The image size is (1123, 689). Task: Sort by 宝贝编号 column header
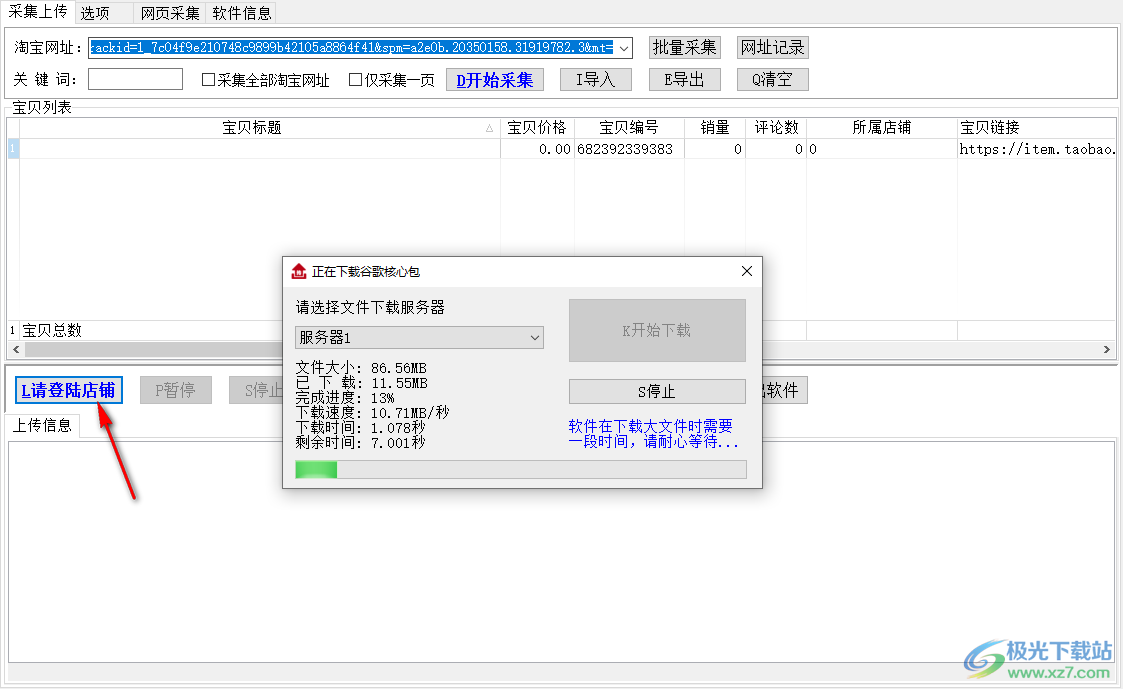[x=629, y=127]
